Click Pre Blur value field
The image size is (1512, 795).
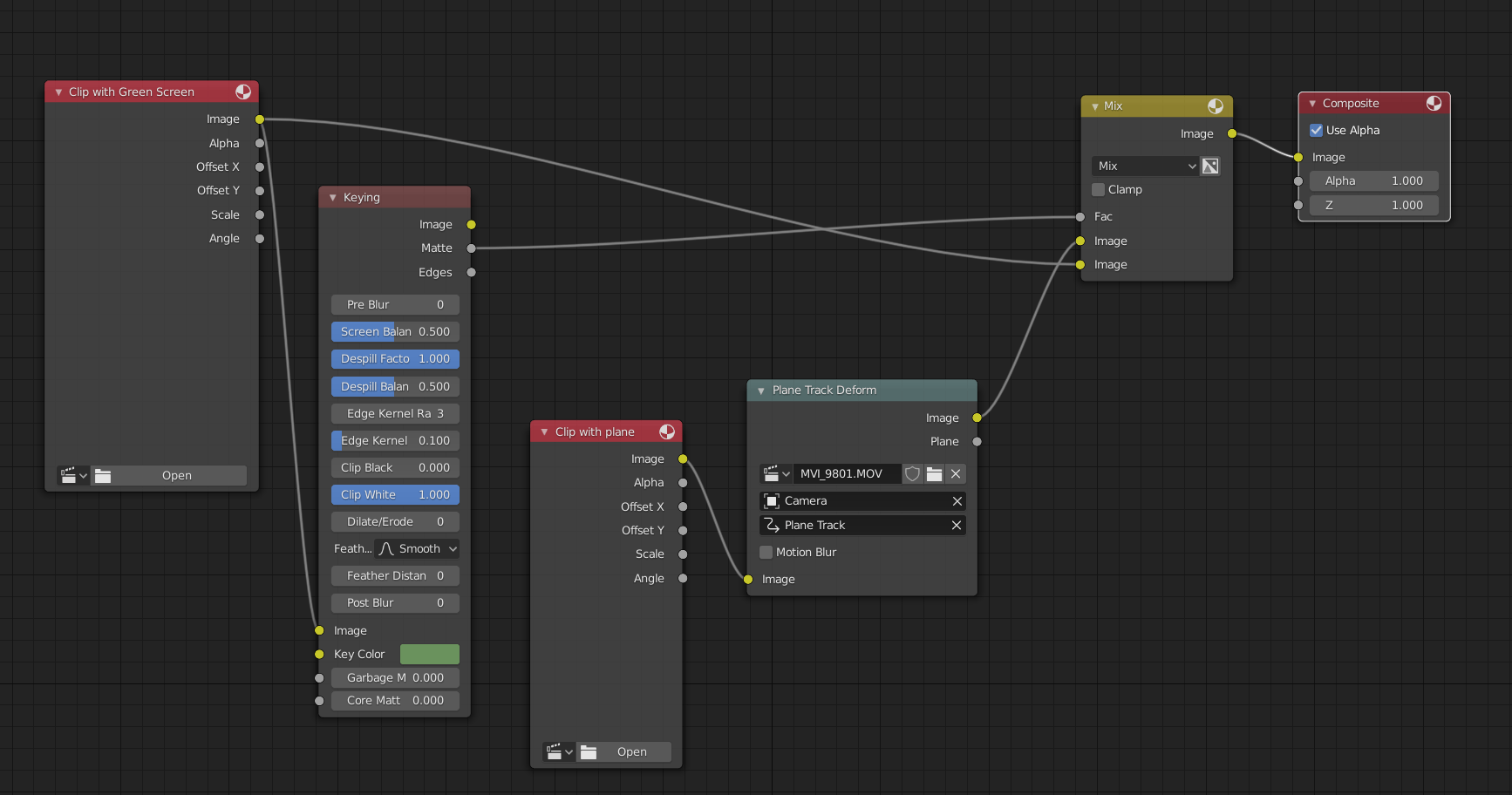pos(395,305)
